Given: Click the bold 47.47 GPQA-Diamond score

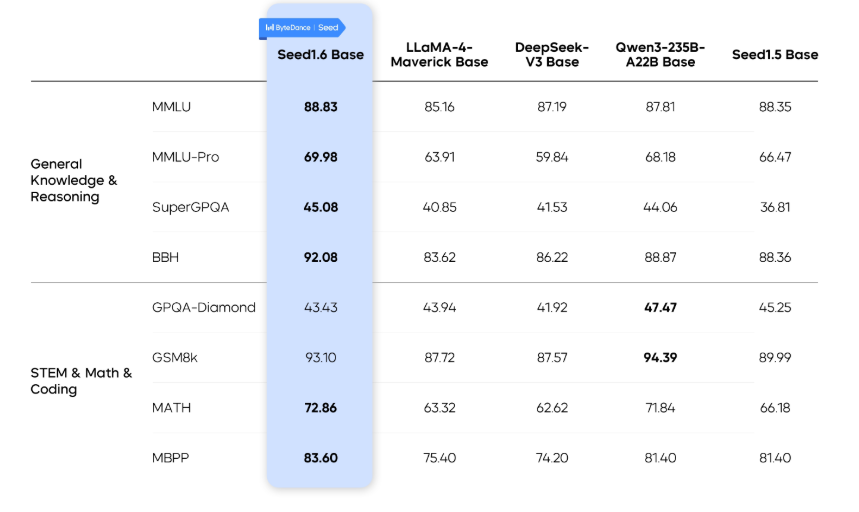Looking at the screenshot, I should pos(660,307).
